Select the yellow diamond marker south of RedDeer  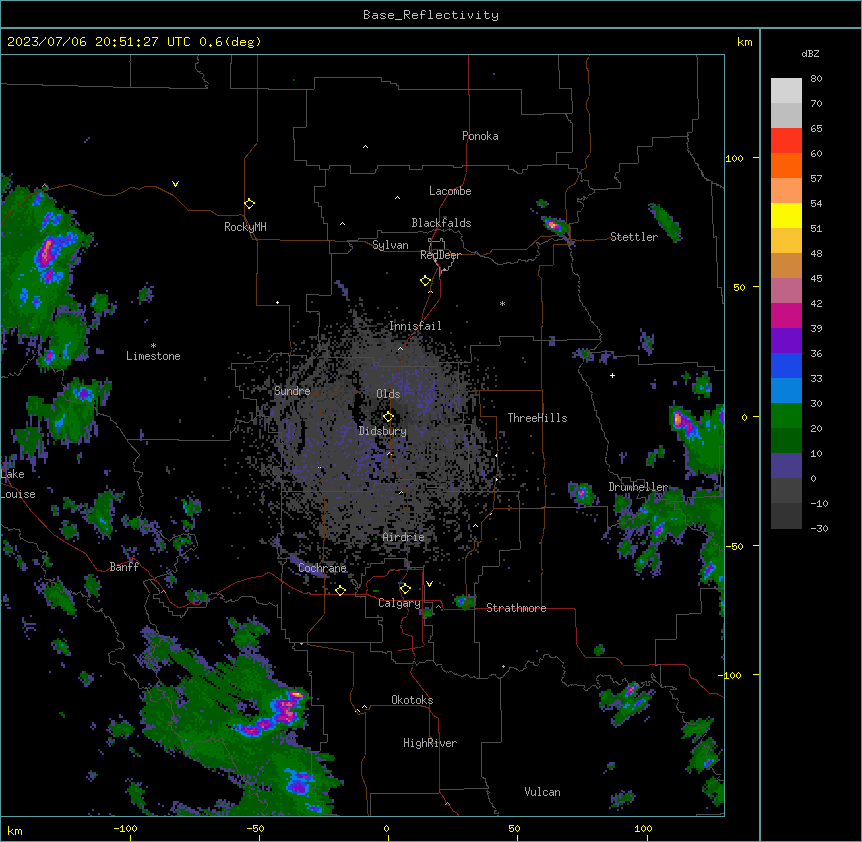tap(425, 281)
